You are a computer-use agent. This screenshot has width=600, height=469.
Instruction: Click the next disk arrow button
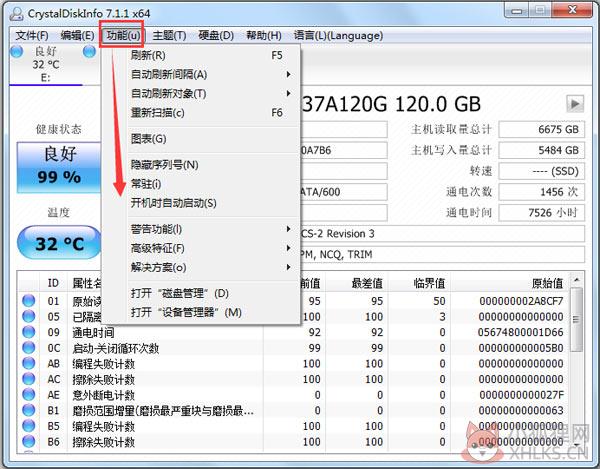pyautogui.click(x=575, y=103)
